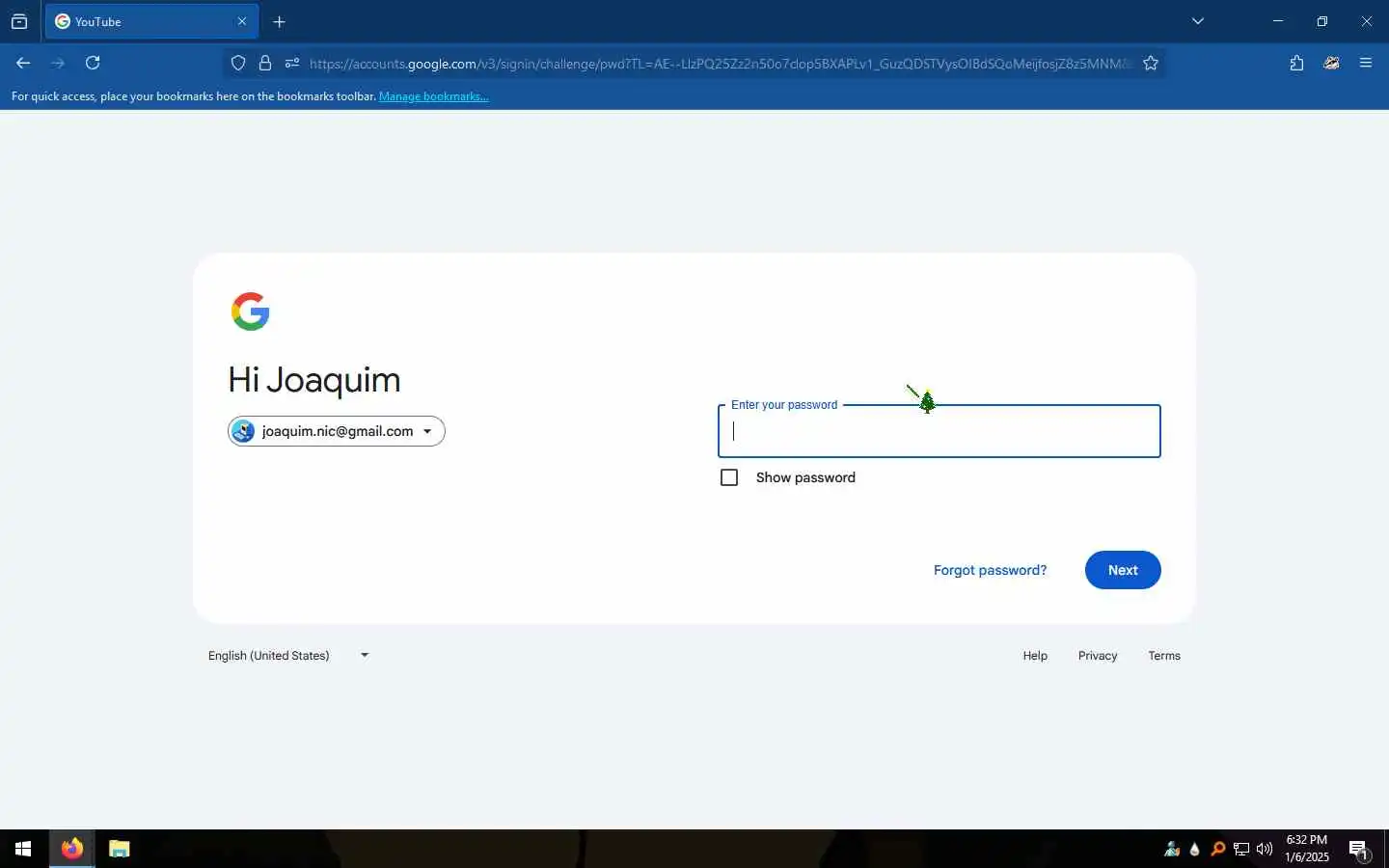Screen dimensions: 1389x868
Task: Click the first colorful system tray icon
Action: tap(1172, 849)
